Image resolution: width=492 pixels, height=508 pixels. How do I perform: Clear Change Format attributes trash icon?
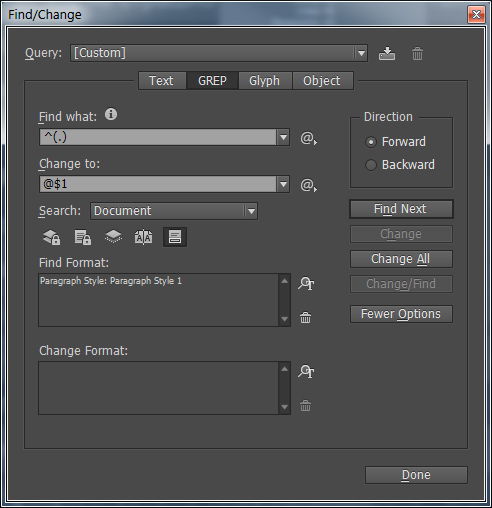point(305,406)
